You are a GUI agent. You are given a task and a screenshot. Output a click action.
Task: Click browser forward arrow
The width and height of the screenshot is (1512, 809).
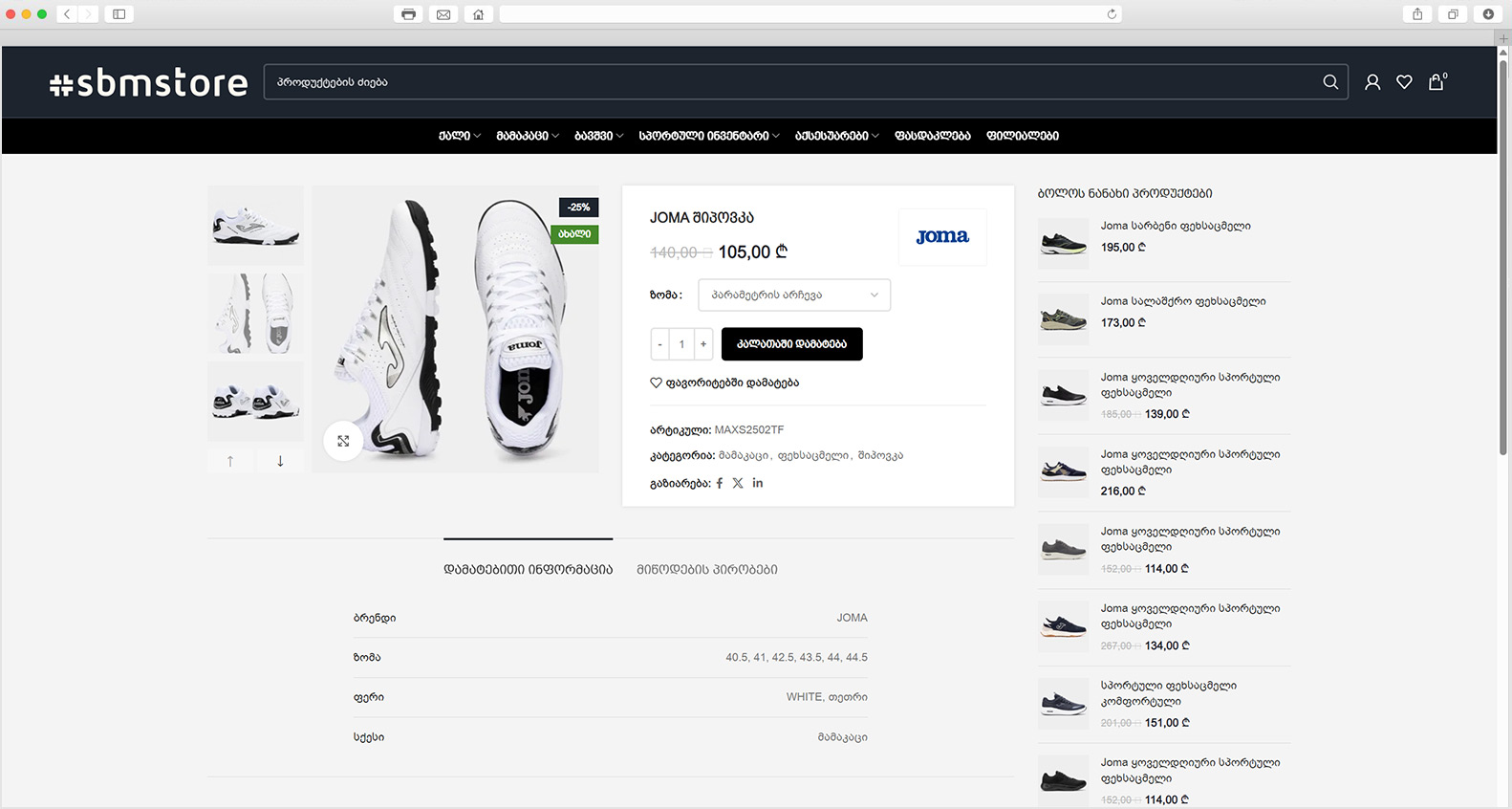pyautogui.click(x=88, y=14)
